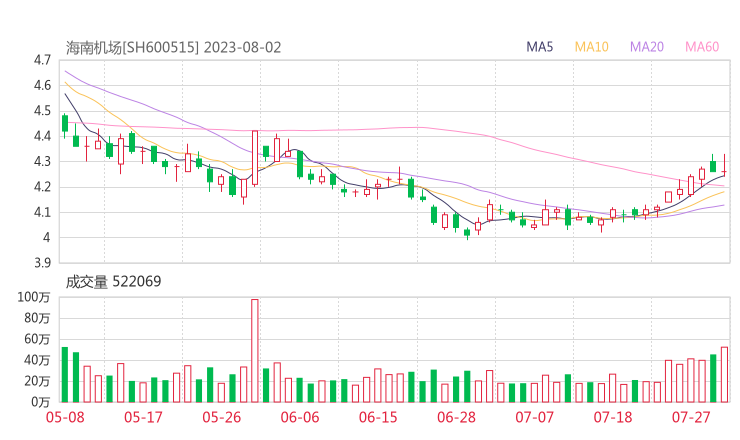Select the first green volume bar at 05-08
The width and height of the screenshot is (740, 440).
pyautogui.click(x=65, y=375)
